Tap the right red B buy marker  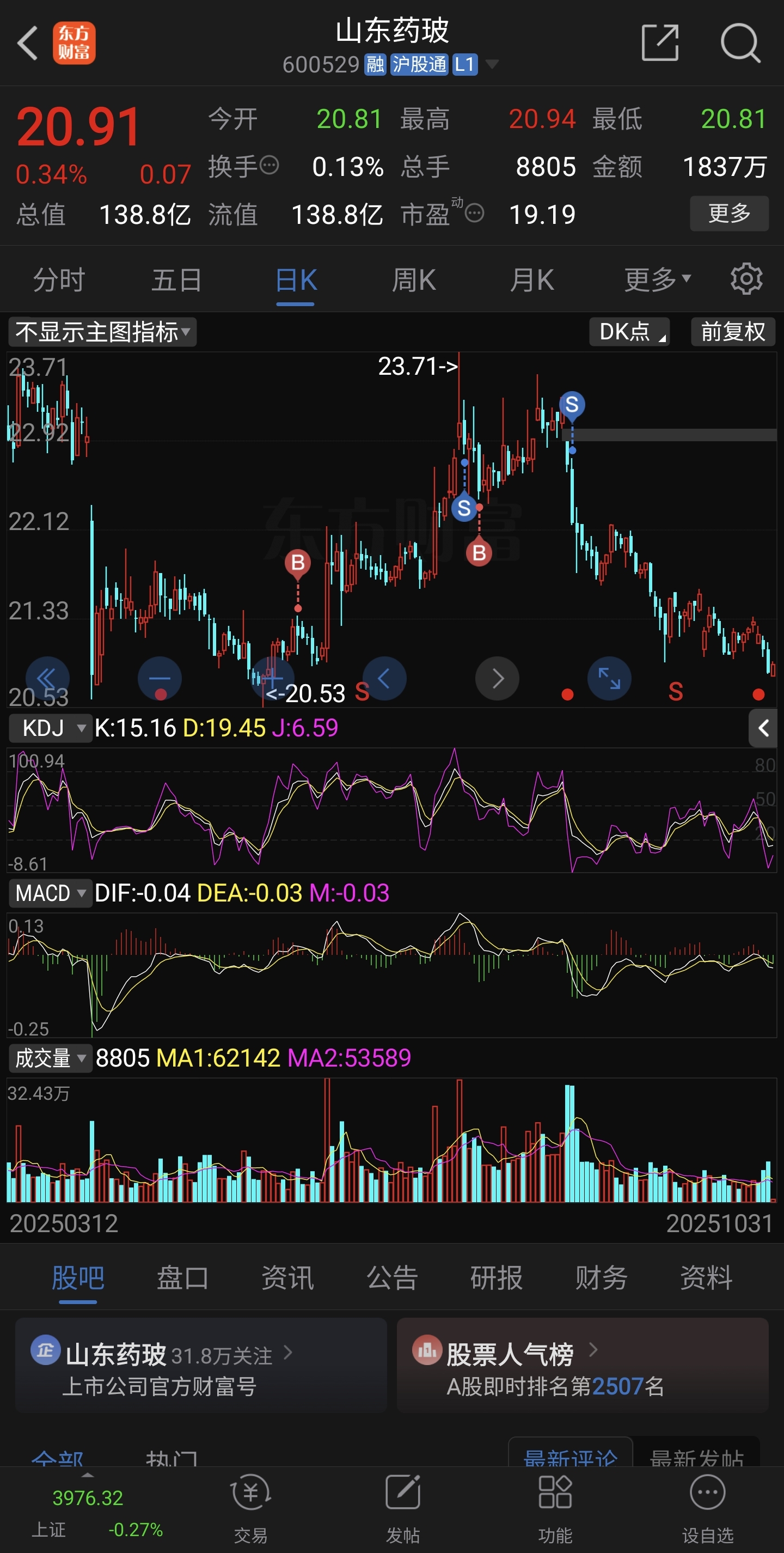(479, 553)
